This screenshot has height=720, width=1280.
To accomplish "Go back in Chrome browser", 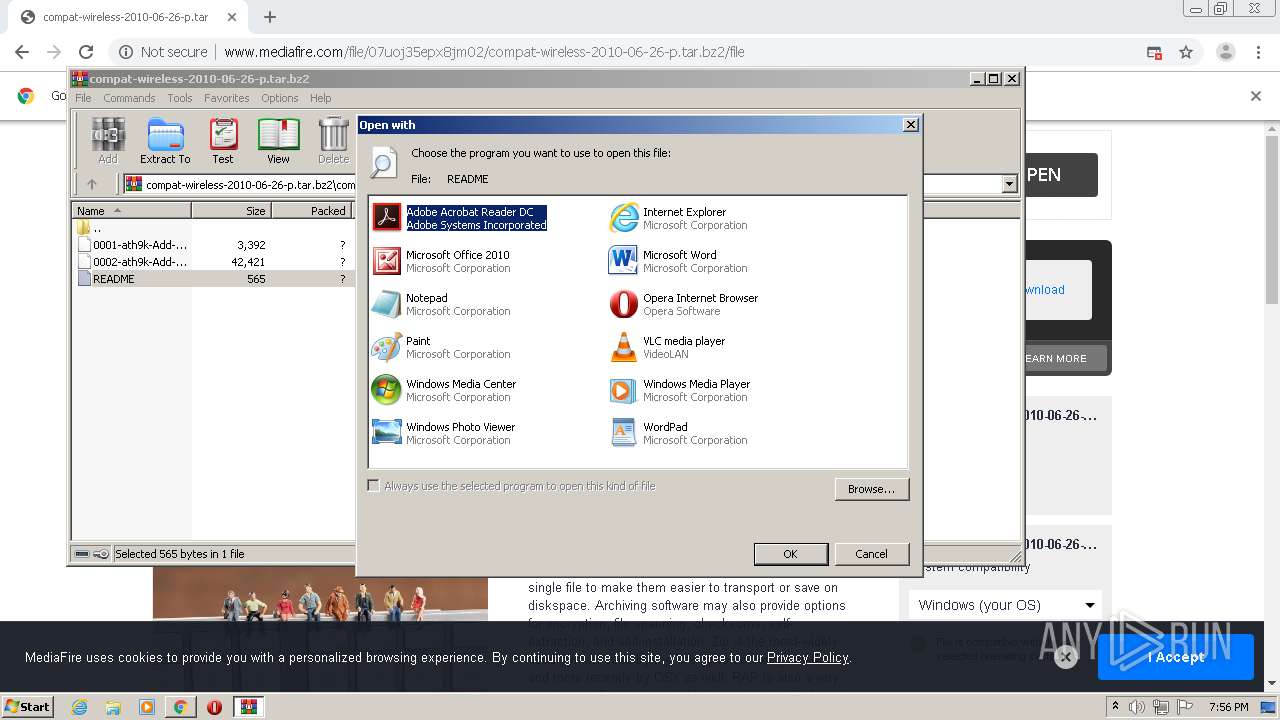I will [x=22, y=52].
